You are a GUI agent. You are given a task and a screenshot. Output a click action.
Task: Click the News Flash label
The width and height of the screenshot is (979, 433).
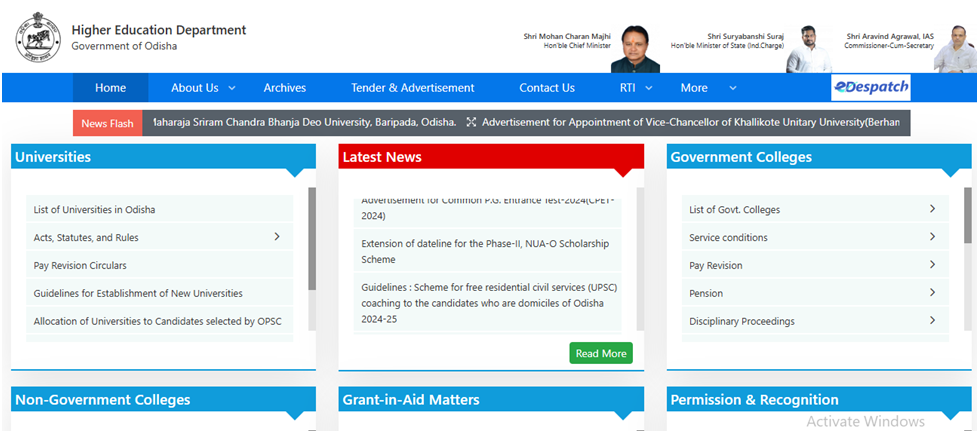pyautogui.click(x=107, y=123)
